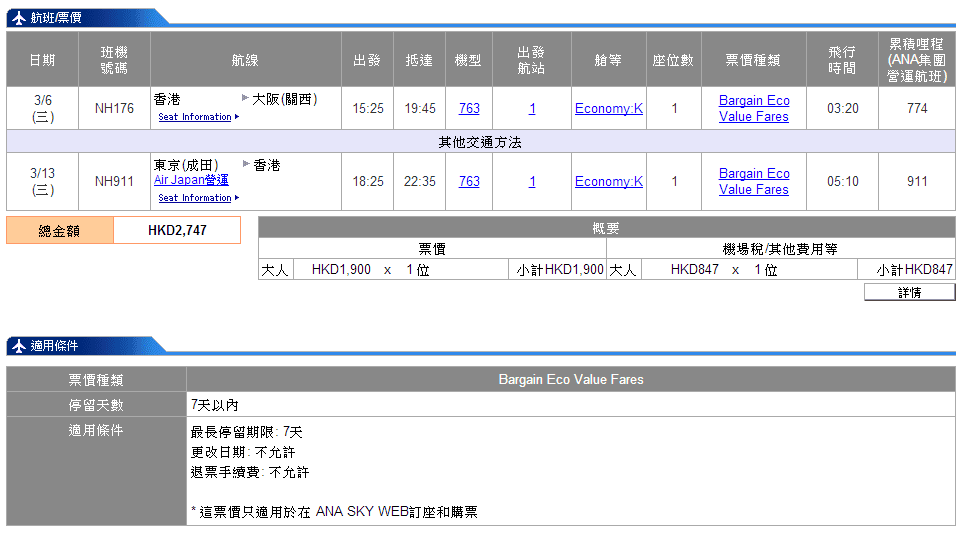Select Economy:K cabin class link for NH911
Screen dimensions: 965x536
click(608, 181)
